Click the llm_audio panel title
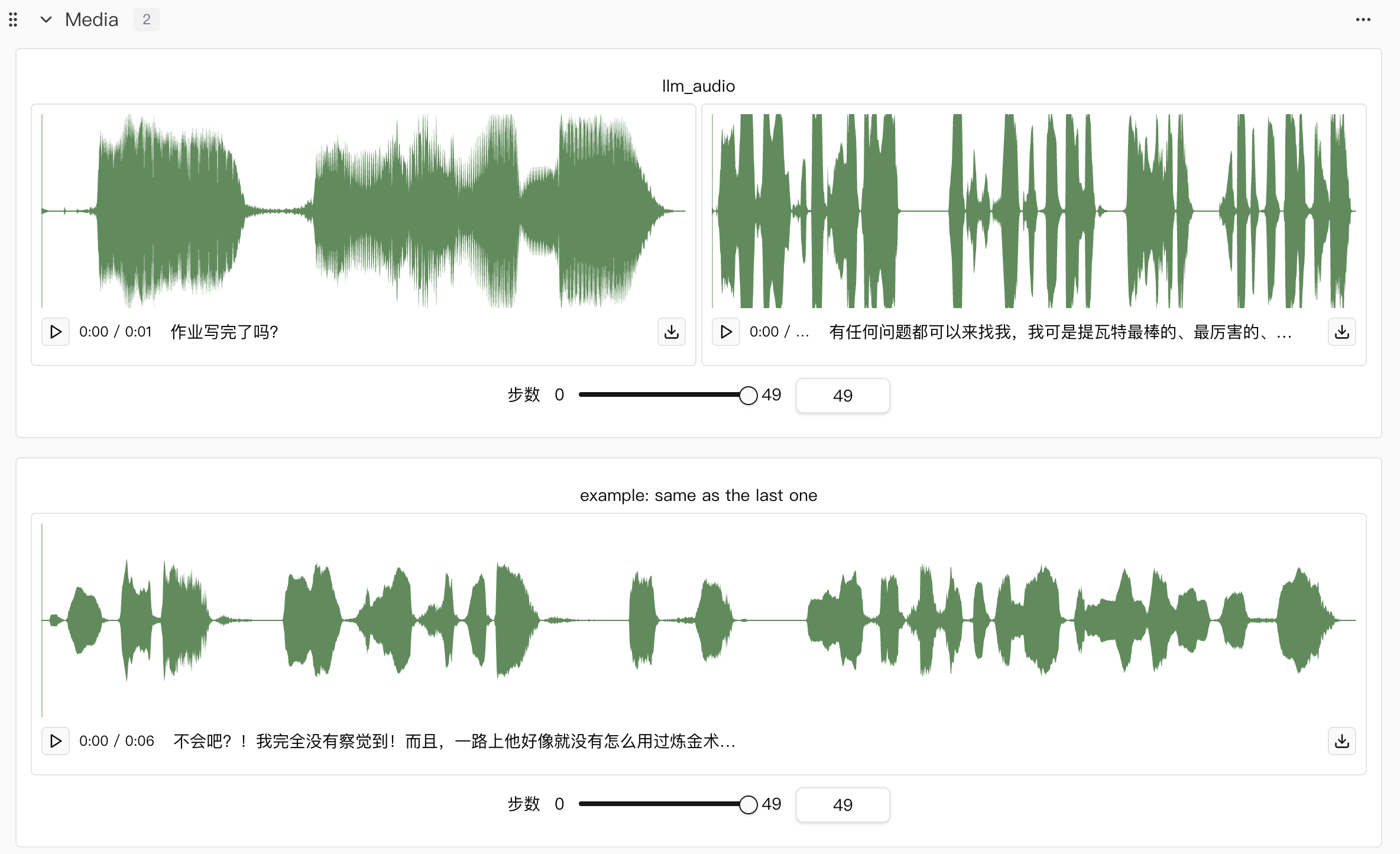The height and width of the screenshot is (854, 1400). (x=698, y=86)
